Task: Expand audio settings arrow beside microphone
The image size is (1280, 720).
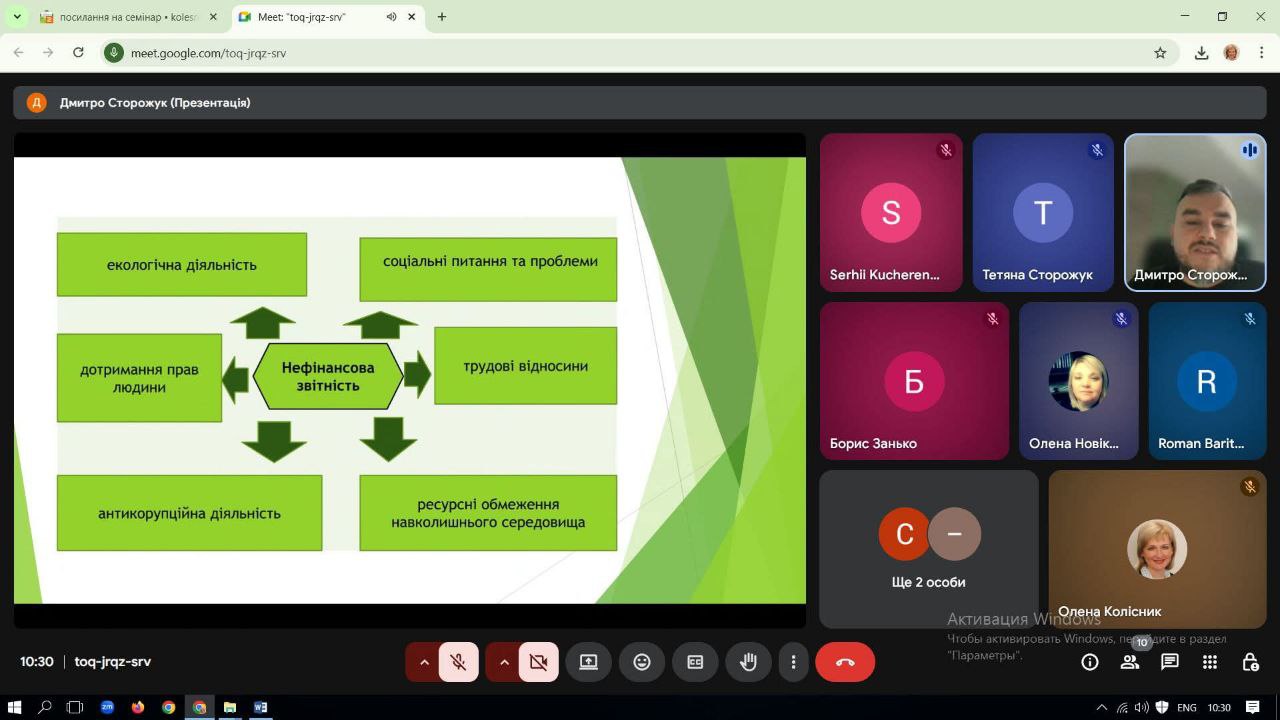Action: (x=424, y=662)
